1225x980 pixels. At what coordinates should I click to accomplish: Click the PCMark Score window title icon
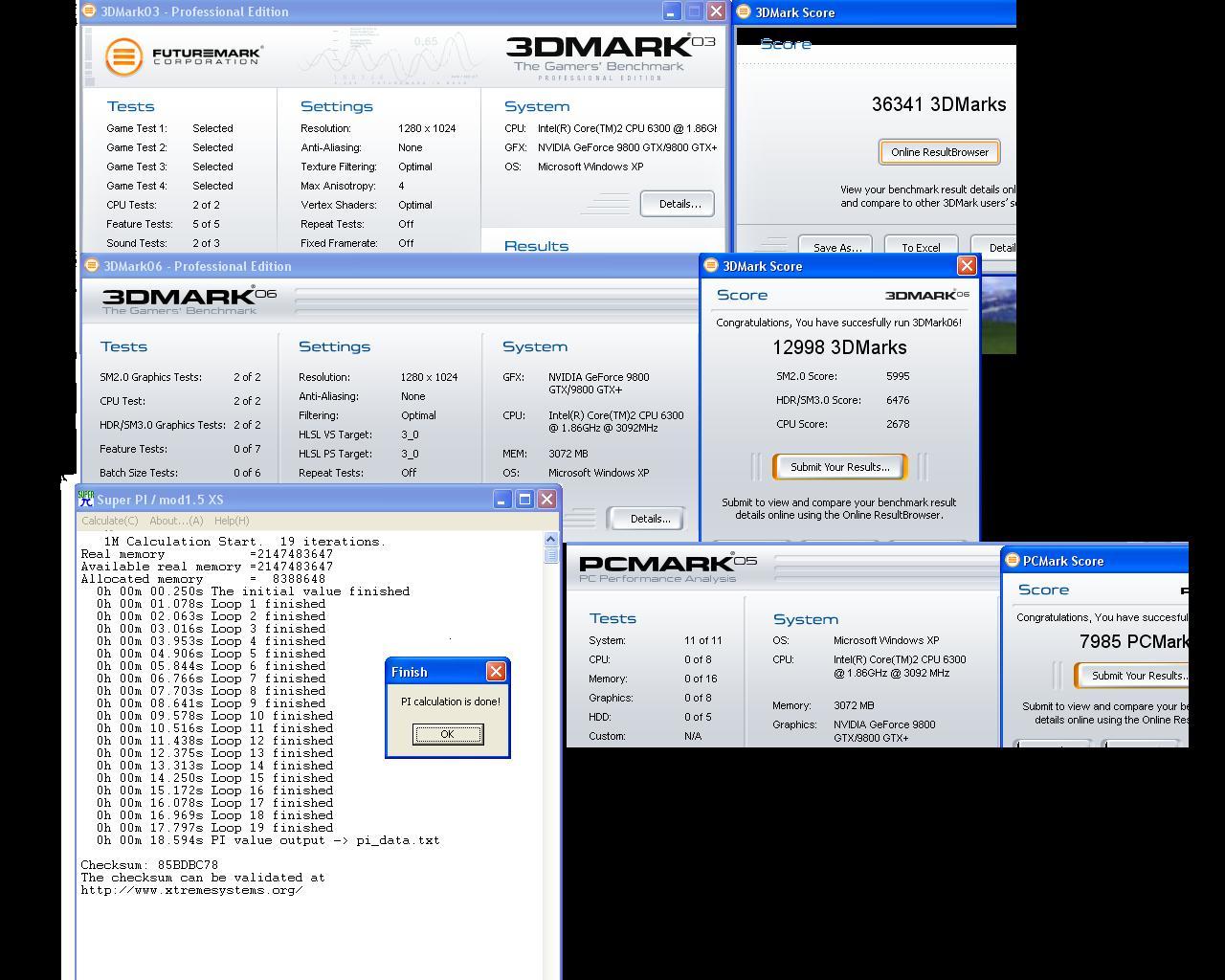(1012, 561)
